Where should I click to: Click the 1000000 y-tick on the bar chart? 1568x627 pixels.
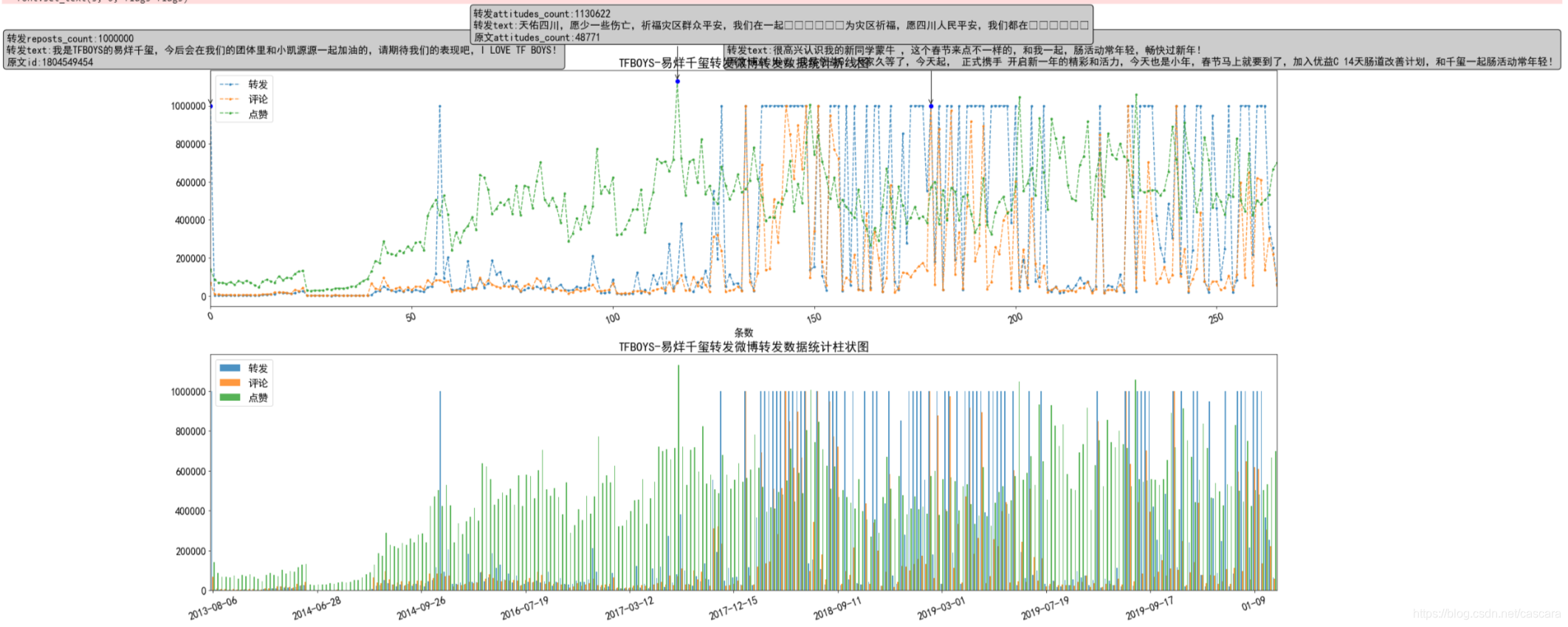(188, 392)
